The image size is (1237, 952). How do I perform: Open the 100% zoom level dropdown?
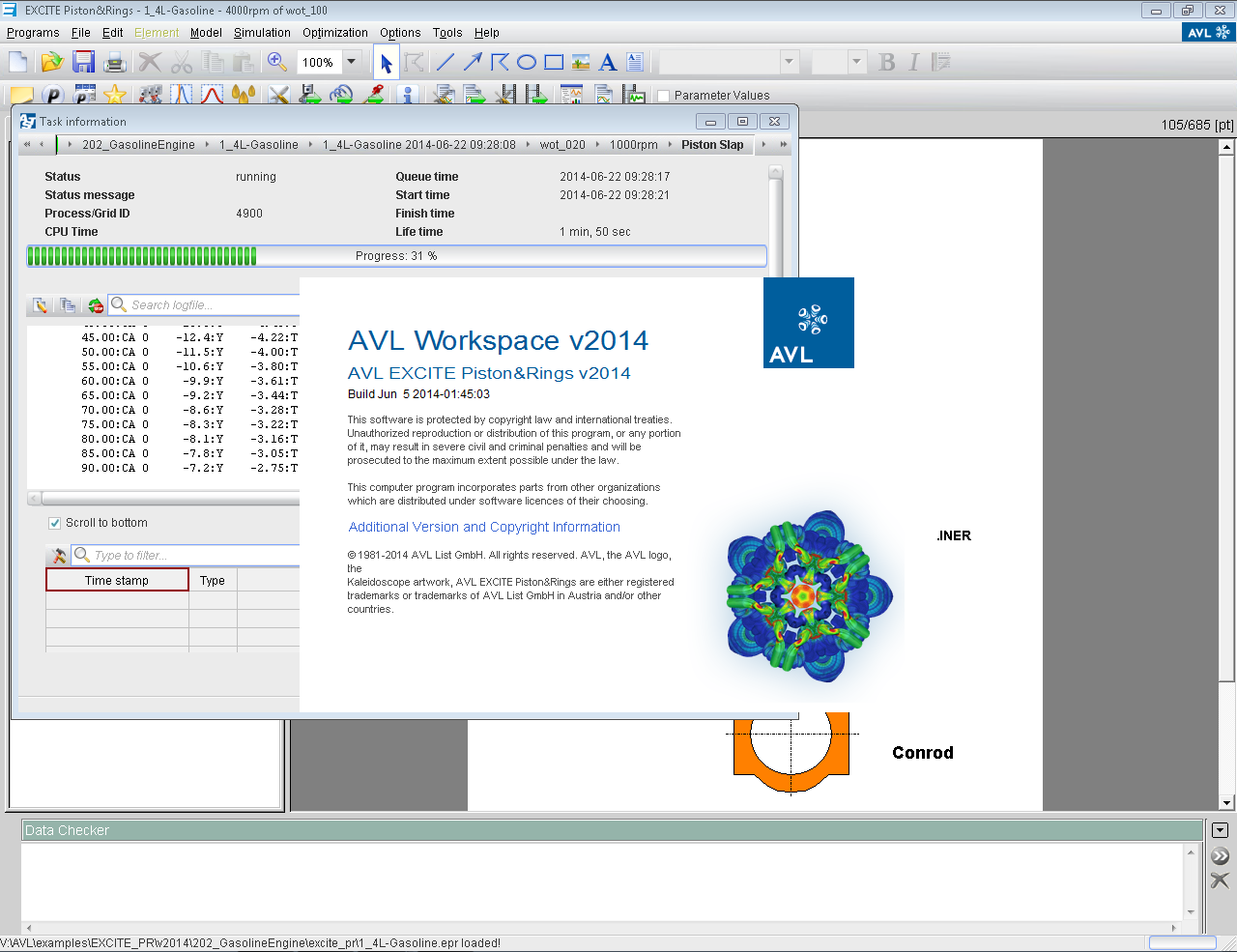[352, 62]
